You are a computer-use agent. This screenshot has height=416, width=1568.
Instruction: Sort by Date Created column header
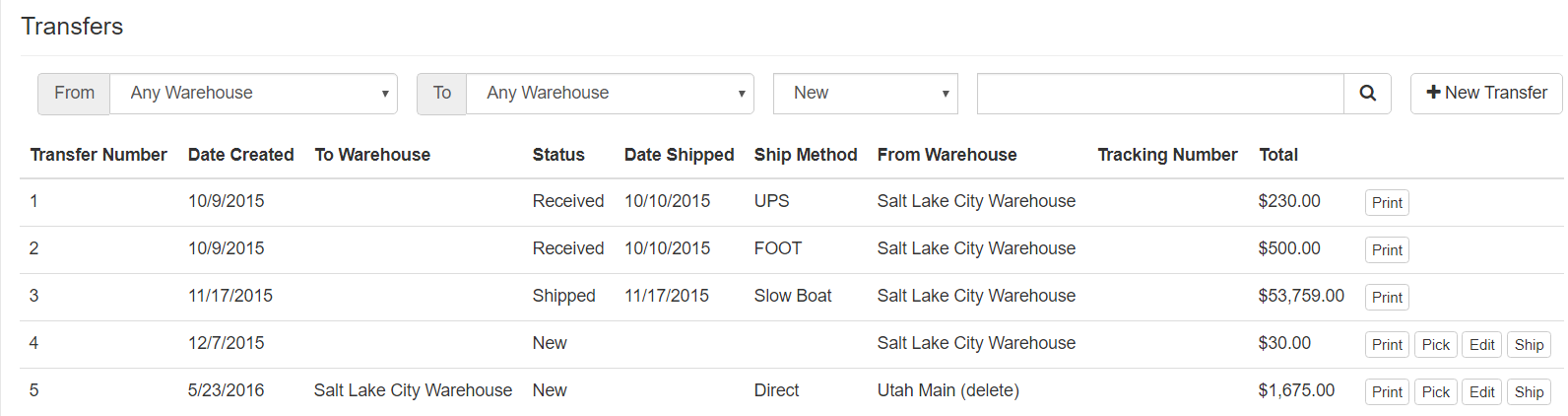pyautogui.click(x=240, y=155)
